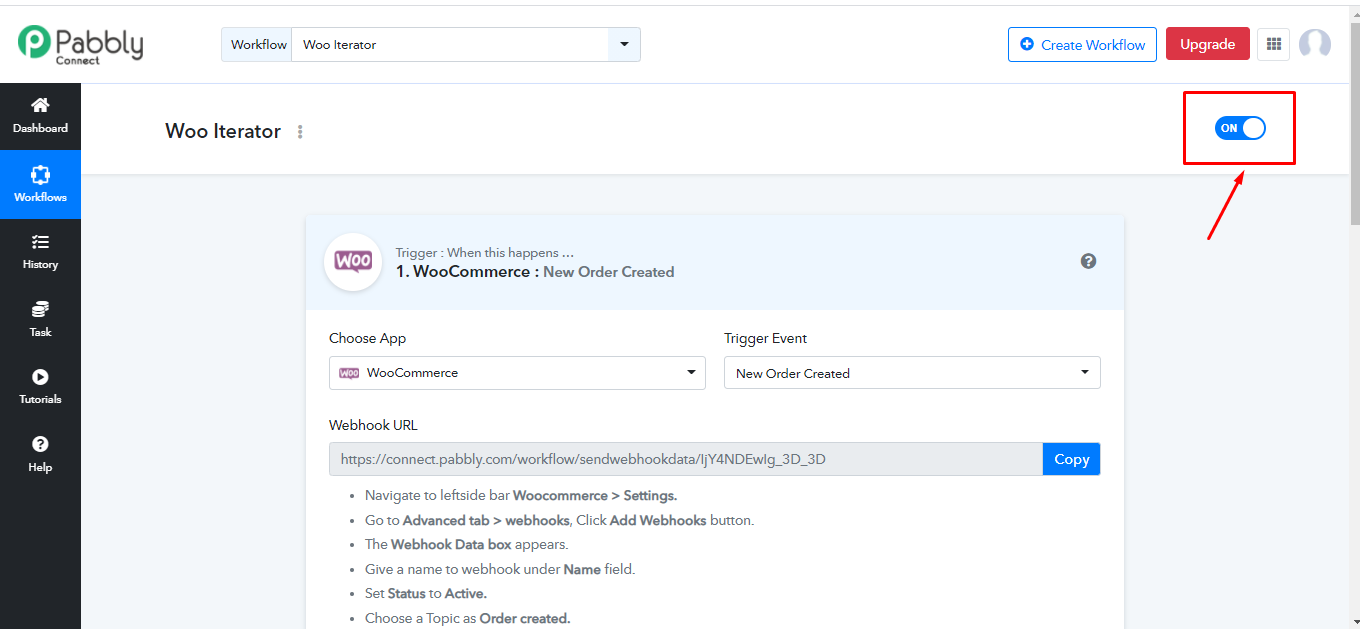Click the 'Woo Iterator' page title
The width and height of the screenshot is (1360, 629).
click(223, 131)
